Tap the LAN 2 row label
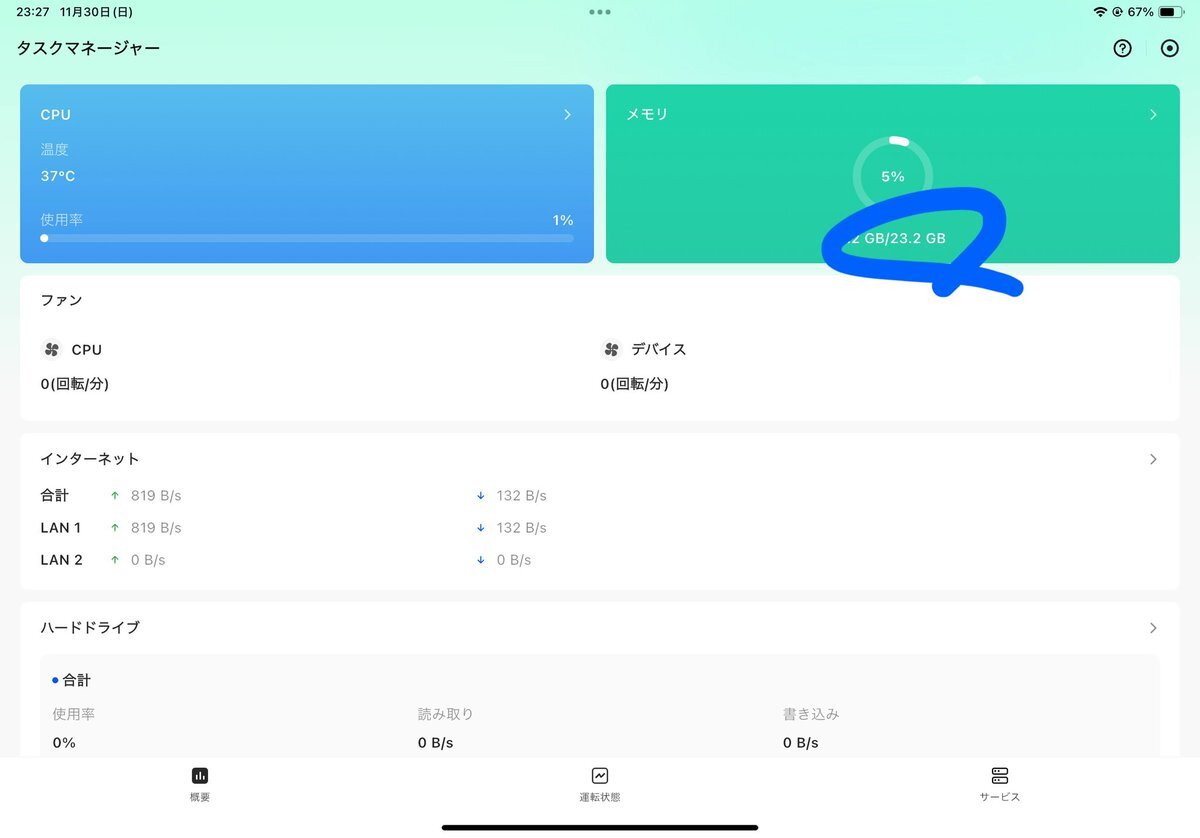The image size is (1200, 838). (x=61, y=560)
